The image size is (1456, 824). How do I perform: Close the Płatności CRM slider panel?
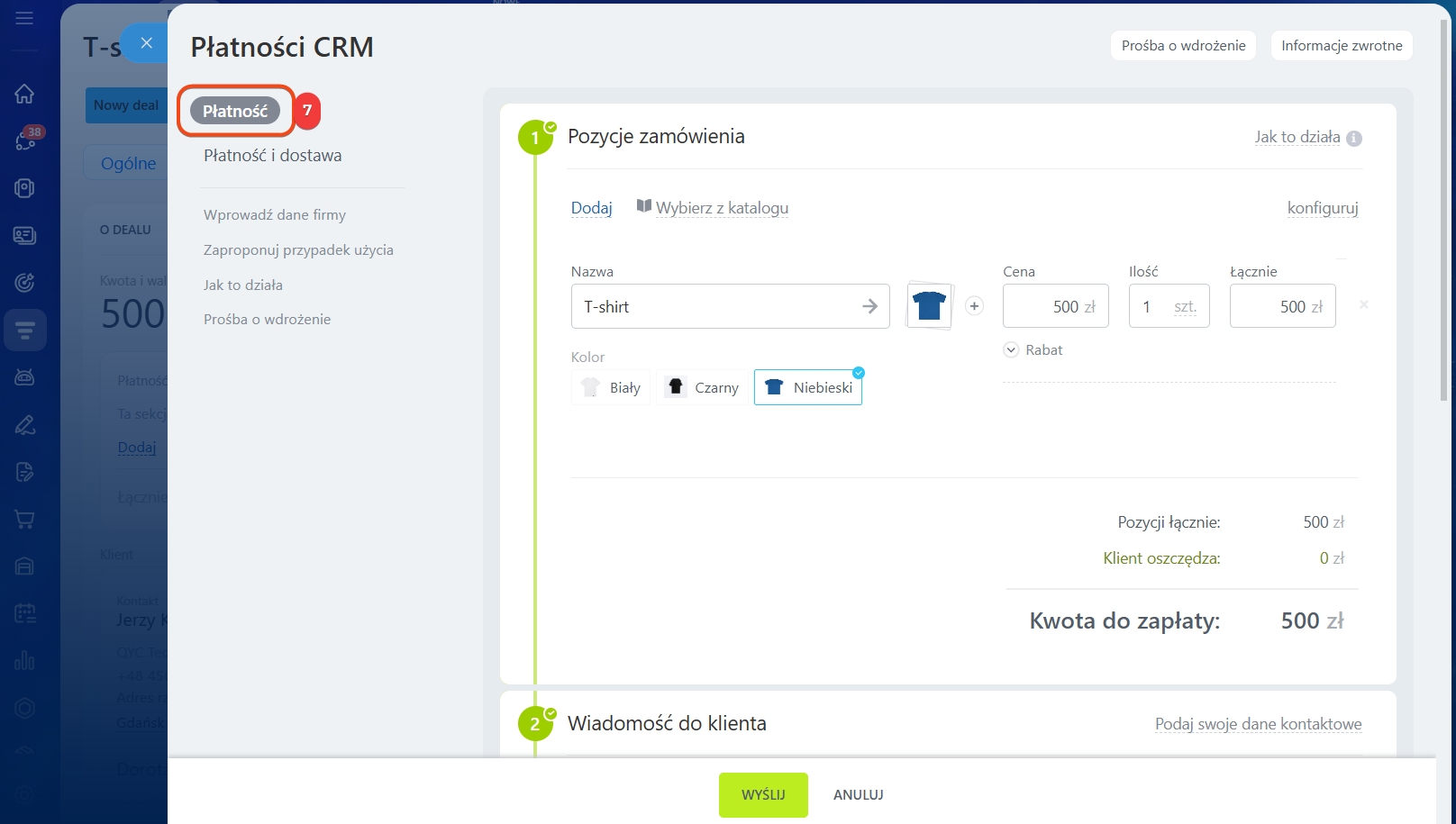[x=146, y=43]
